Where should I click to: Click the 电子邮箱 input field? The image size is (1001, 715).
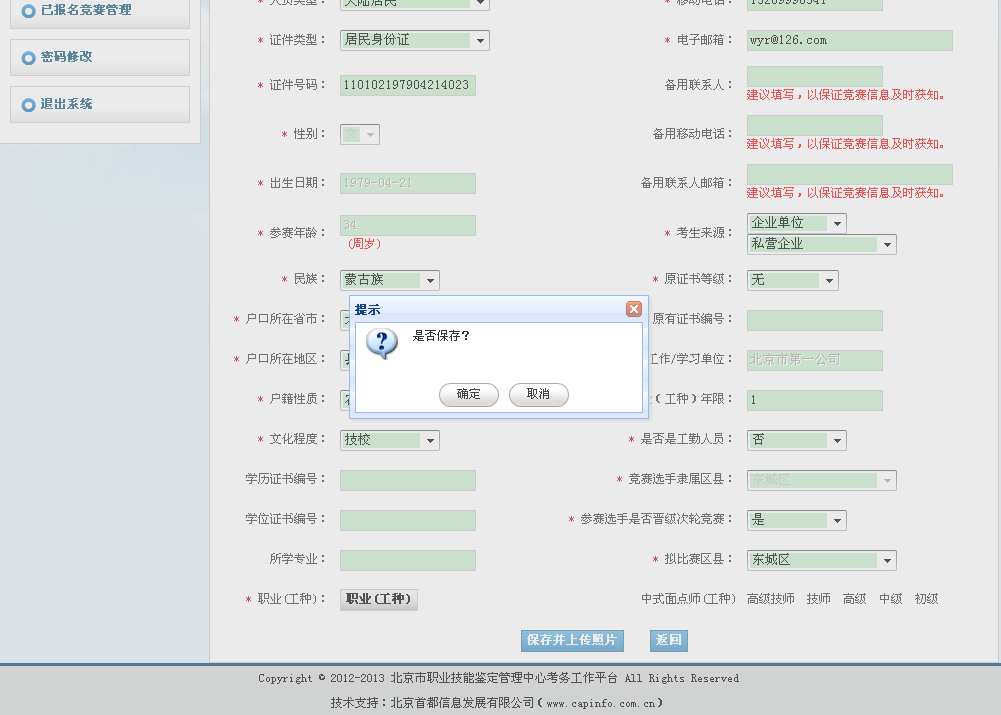[849, 41]
